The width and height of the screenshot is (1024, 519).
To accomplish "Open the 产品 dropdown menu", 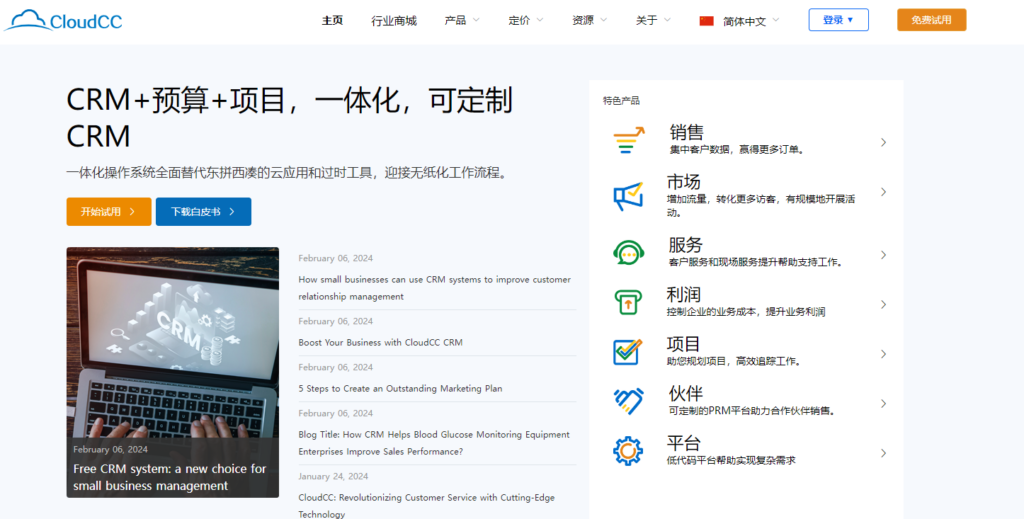I will tap(462, 20).
